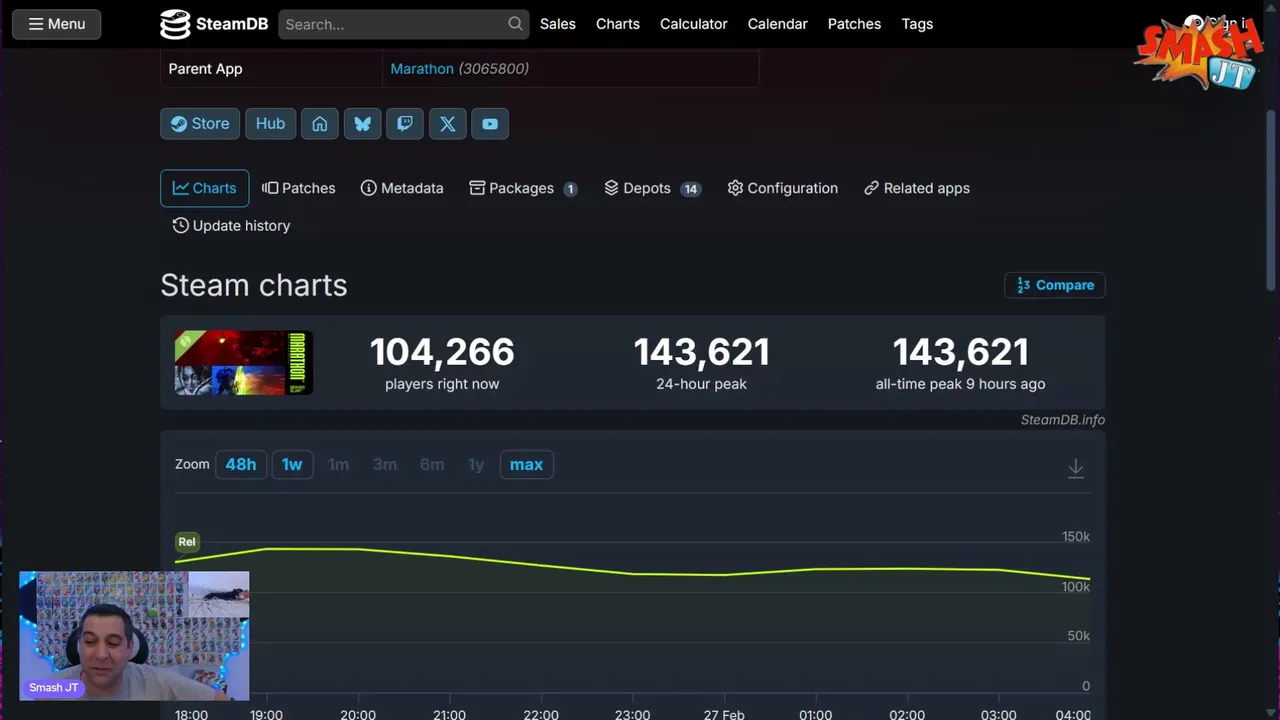Open the Patches nav link in the header
The height and width of the screenshot is (720, 1280).
click(x=854, y=24)
